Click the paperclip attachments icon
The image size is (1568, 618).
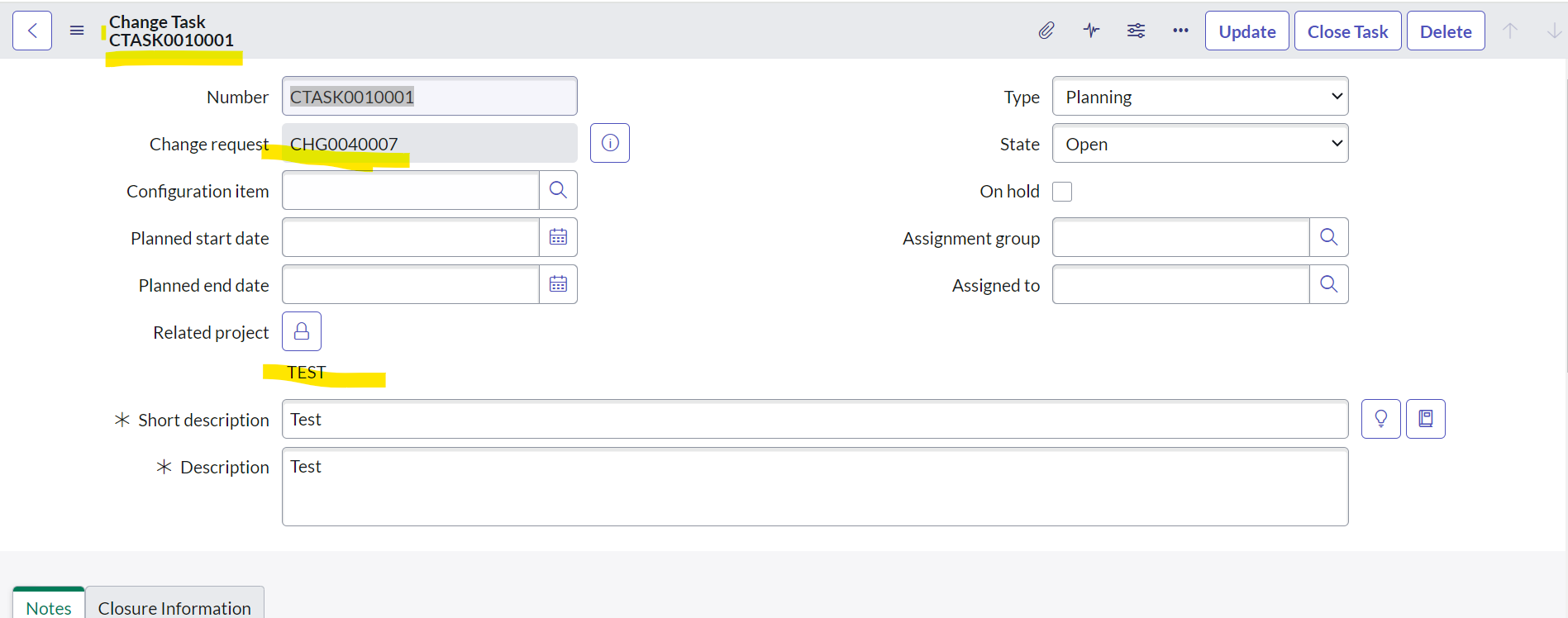coord(1046,31)
